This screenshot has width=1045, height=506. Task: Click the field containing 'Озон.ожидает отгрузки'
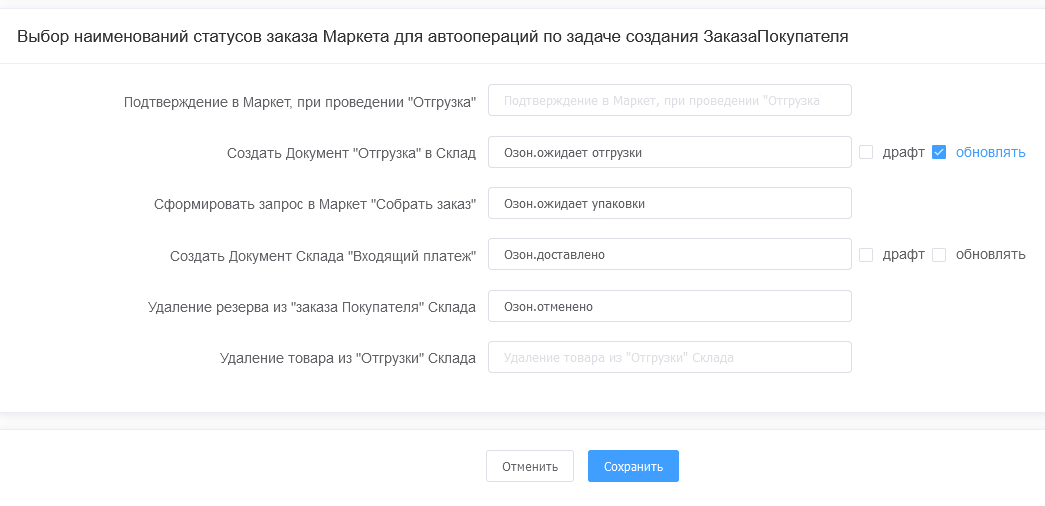pyautogui.click(x=669, y=153)
